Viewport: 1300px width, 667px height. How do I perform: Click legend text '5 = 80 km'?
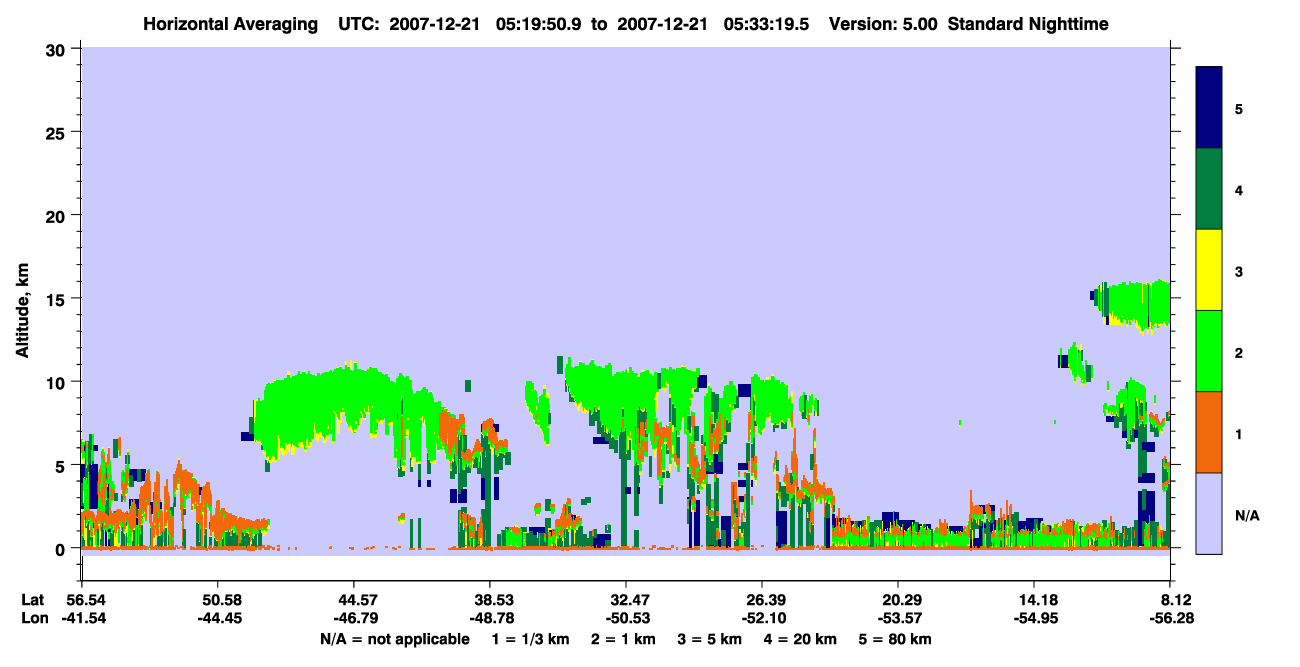pos(897,639)
